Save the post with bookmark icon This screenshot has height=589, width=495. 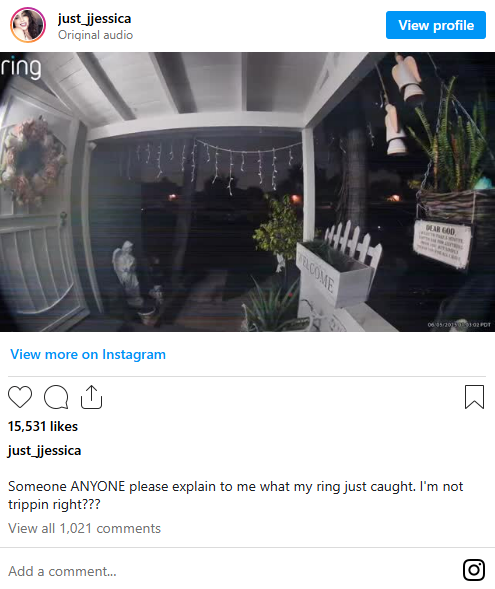pos(474,397)
